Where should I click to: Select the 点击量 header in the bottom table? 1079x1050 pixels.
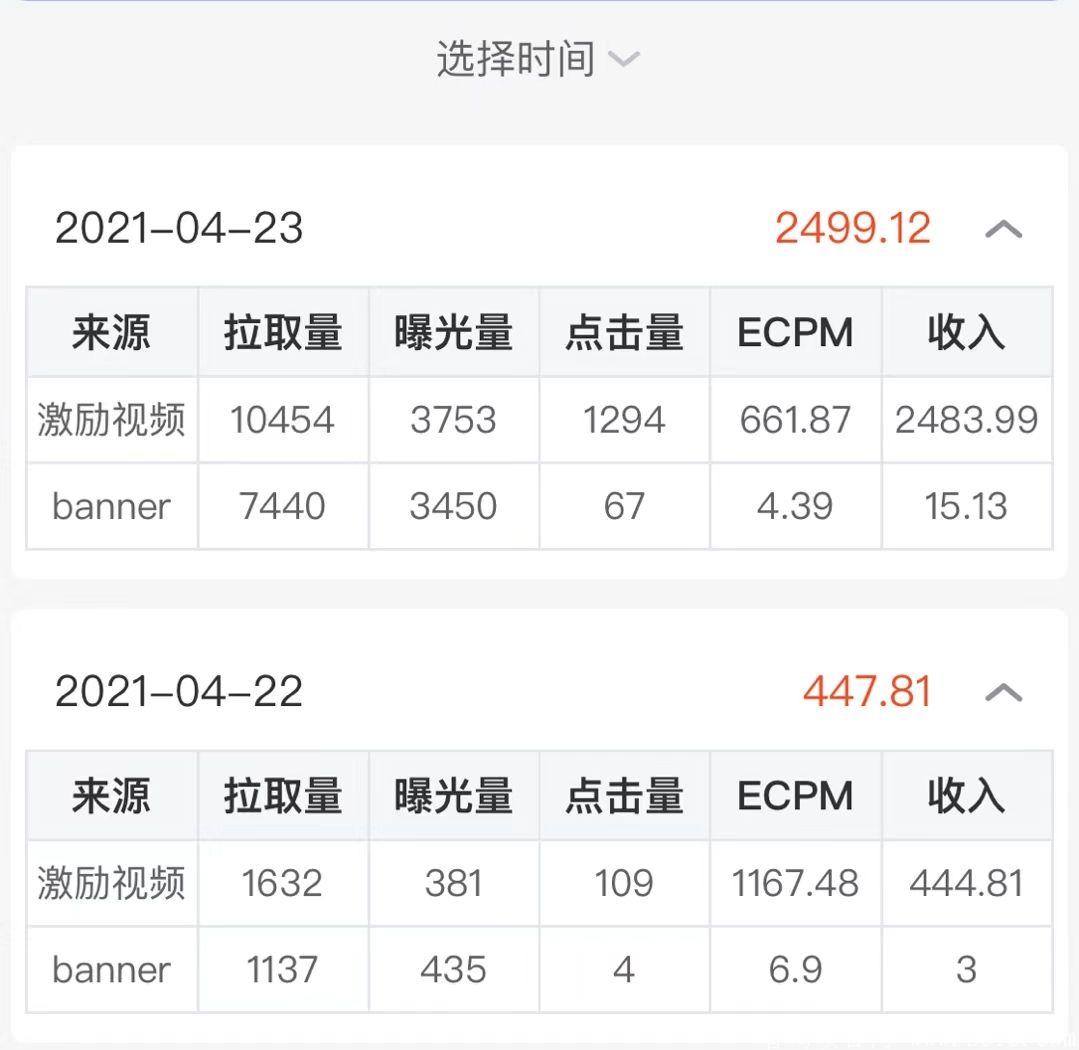[624, 795]
